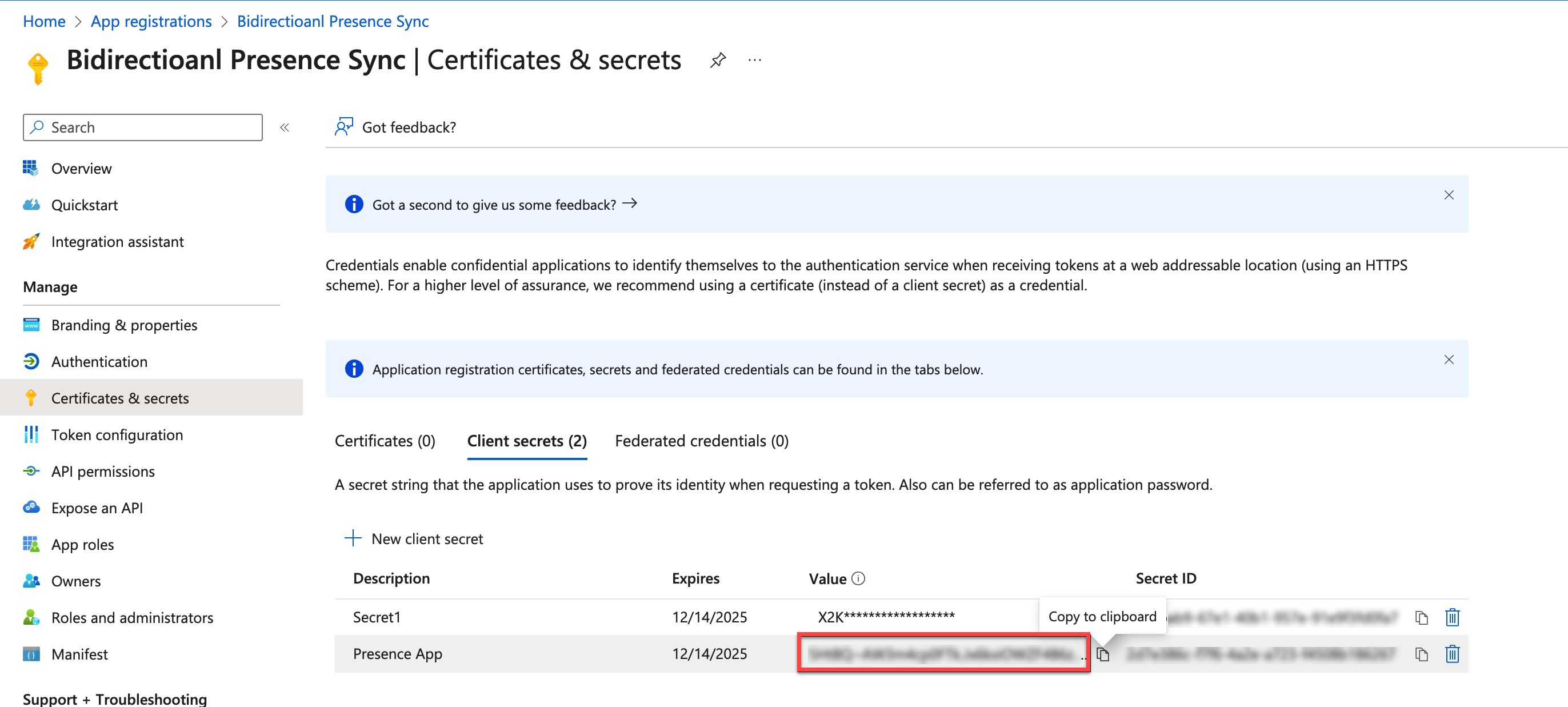Click the Expose an API cloud icon
1568x707 pixels.
(x=31, y=508)
